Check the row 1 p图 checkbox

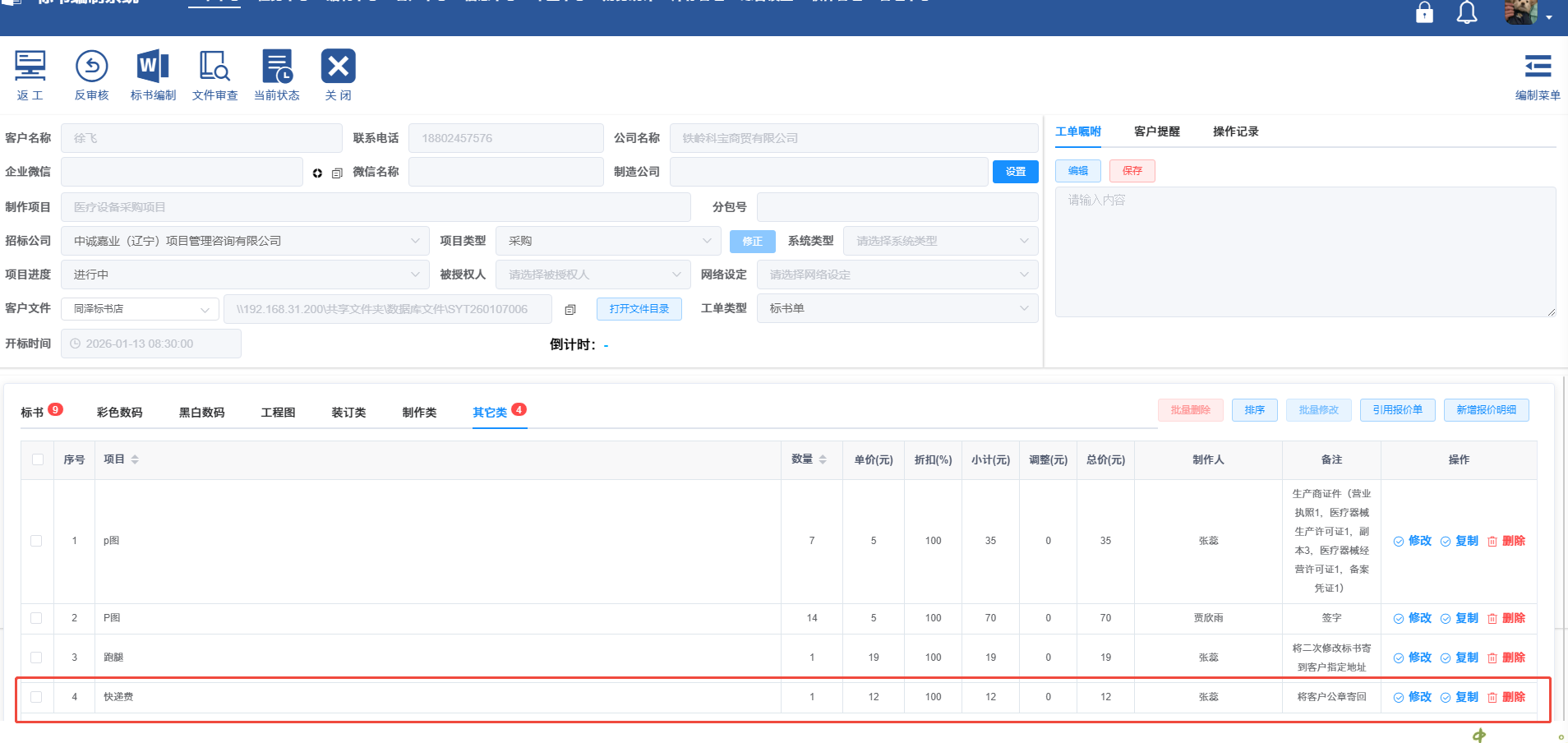click(x=36, y=541)
